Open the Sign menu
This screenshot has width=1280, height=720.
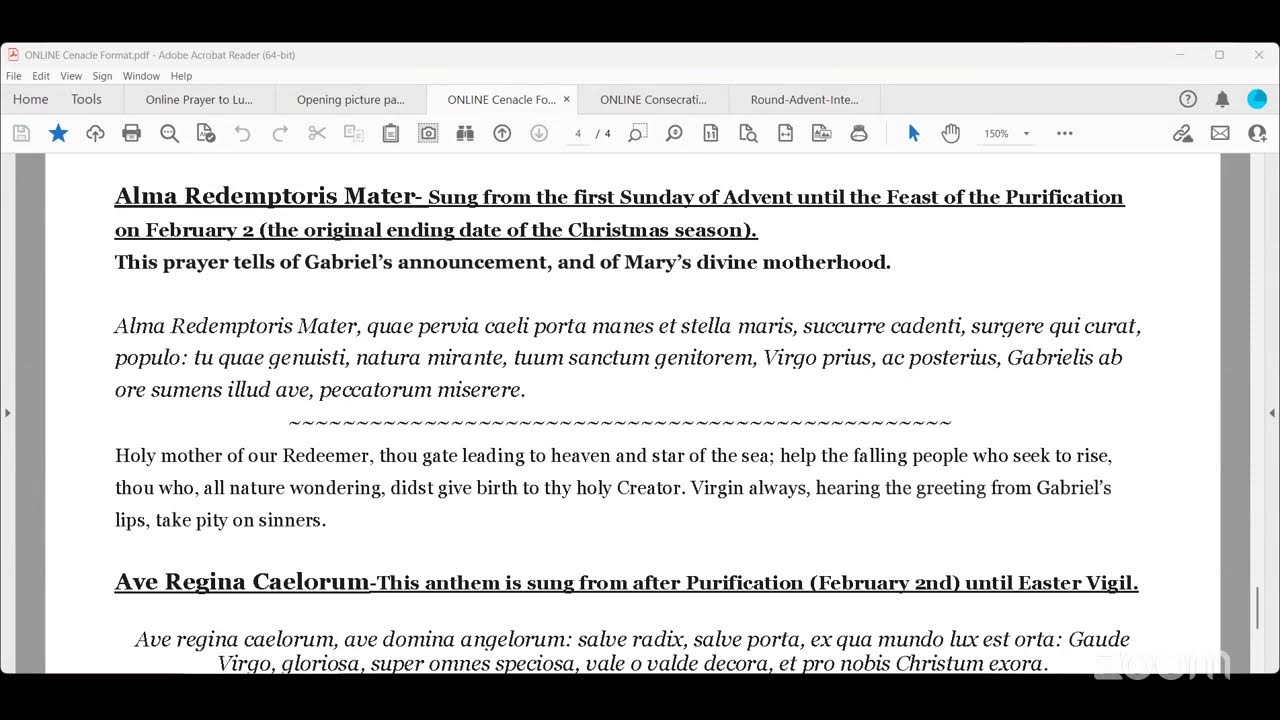102,76
